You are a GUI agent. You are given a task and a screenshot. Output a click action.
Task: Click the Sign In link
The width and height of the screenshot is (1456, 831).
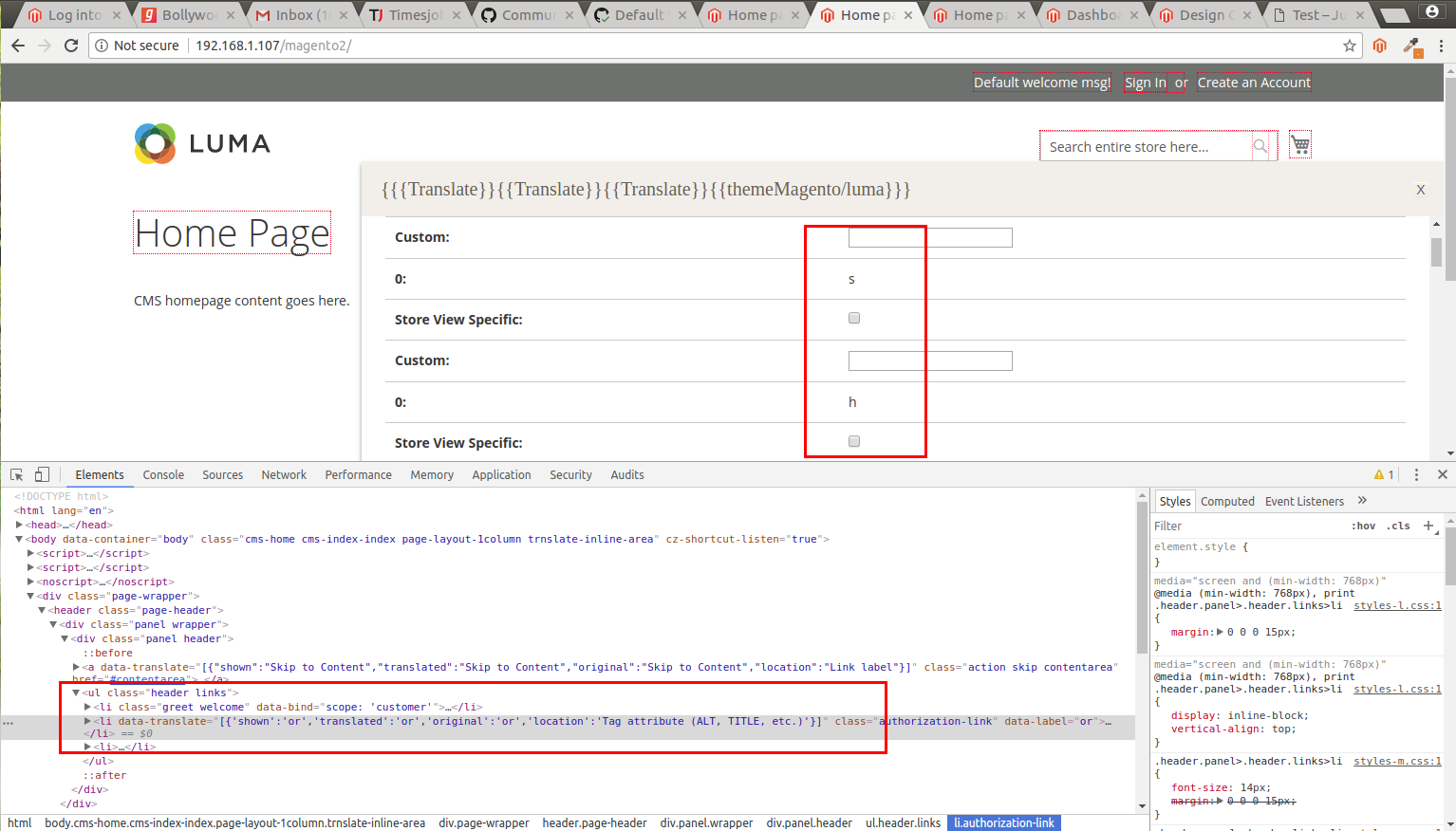pos(1146,83)
